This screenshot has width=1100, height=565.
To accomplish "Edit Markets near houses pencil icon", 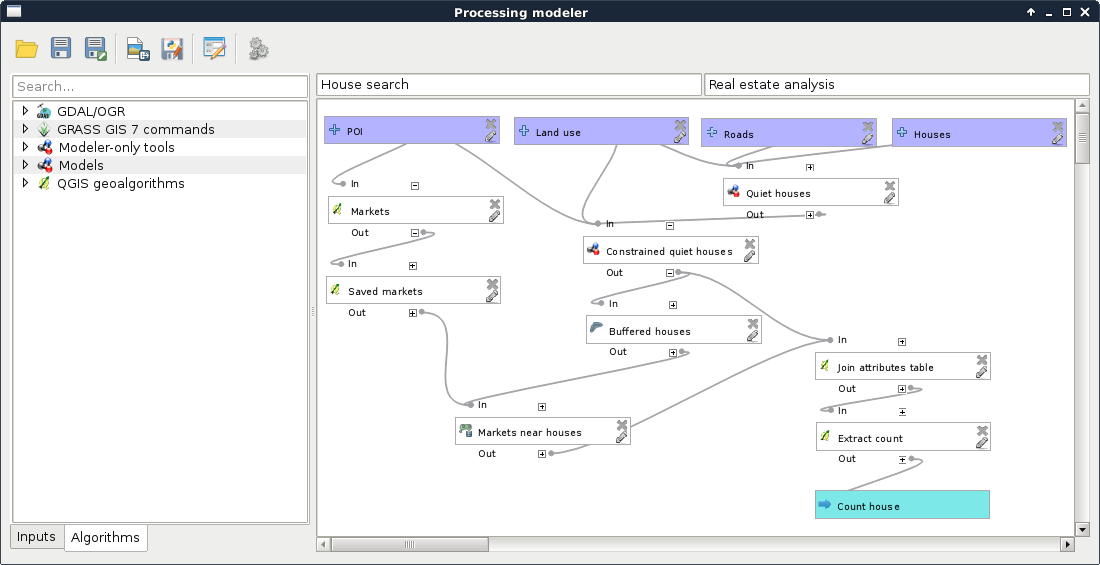I will 622,437.
